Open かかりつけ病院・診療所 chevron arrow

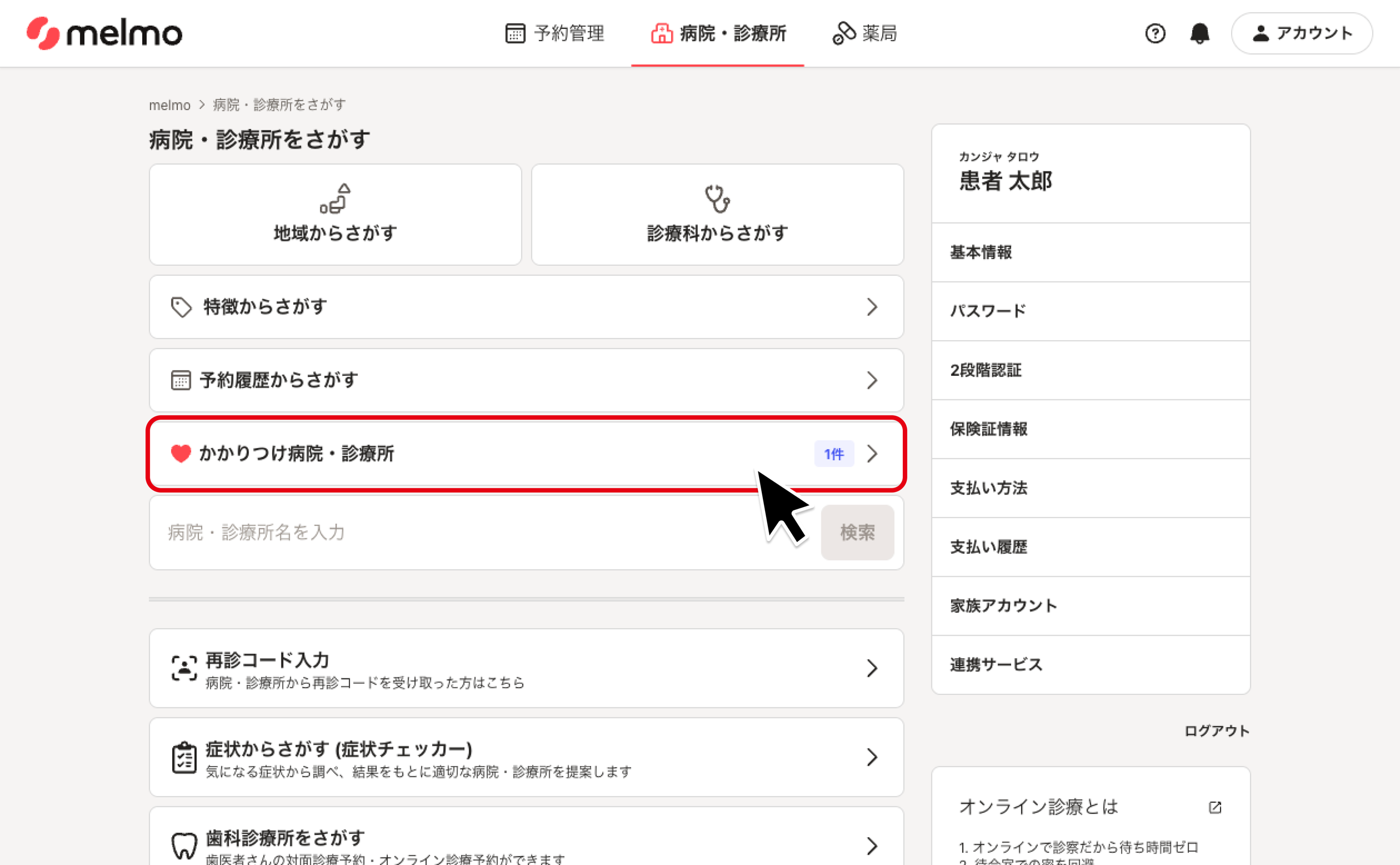point(872,454)
